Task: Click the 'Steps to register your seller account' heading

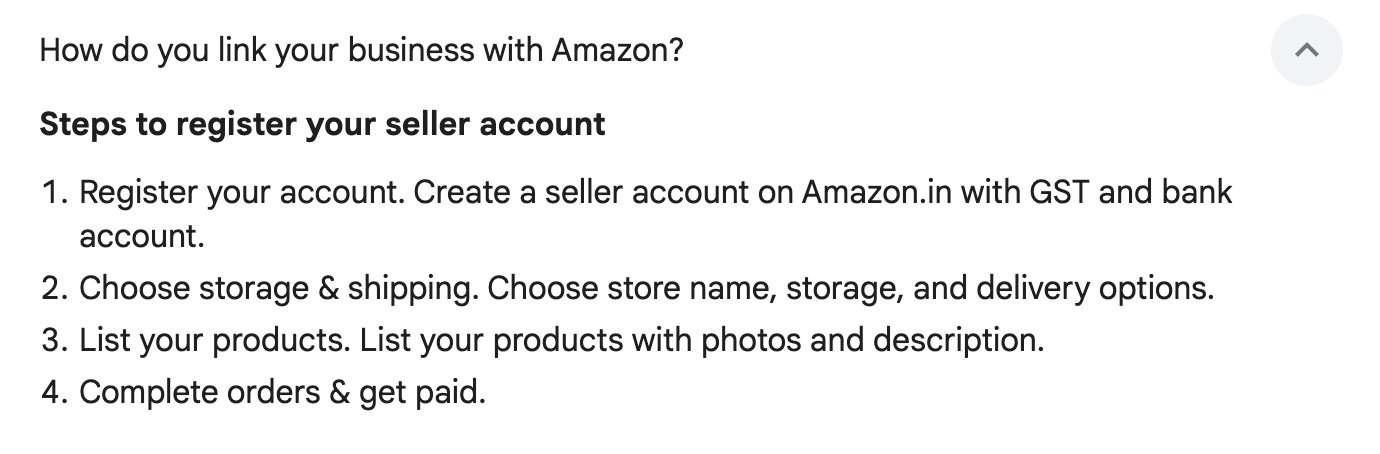Action: point(322,124)
